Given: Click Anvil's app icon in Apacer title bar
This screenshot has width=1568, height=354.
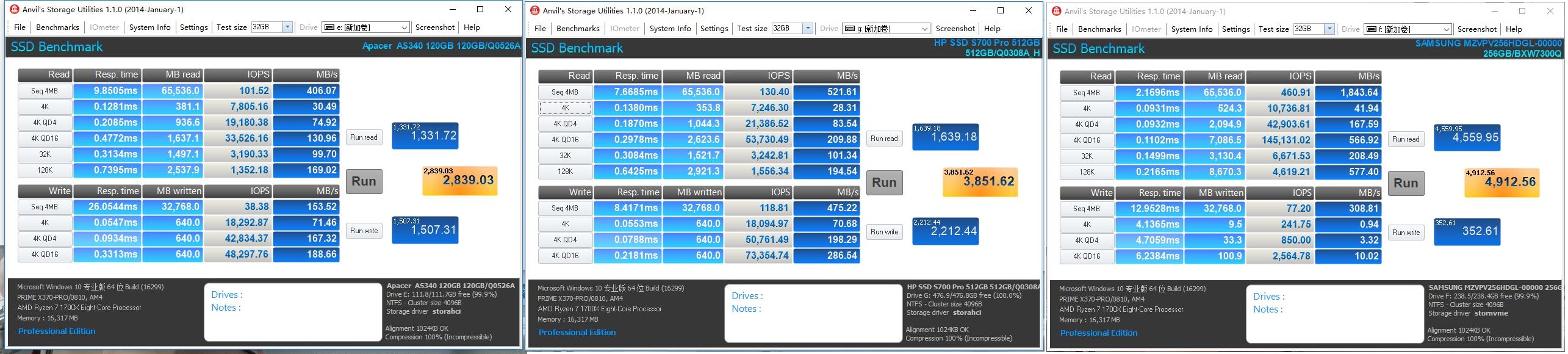Looking at the screenshot, I should (x=15, y=10).
